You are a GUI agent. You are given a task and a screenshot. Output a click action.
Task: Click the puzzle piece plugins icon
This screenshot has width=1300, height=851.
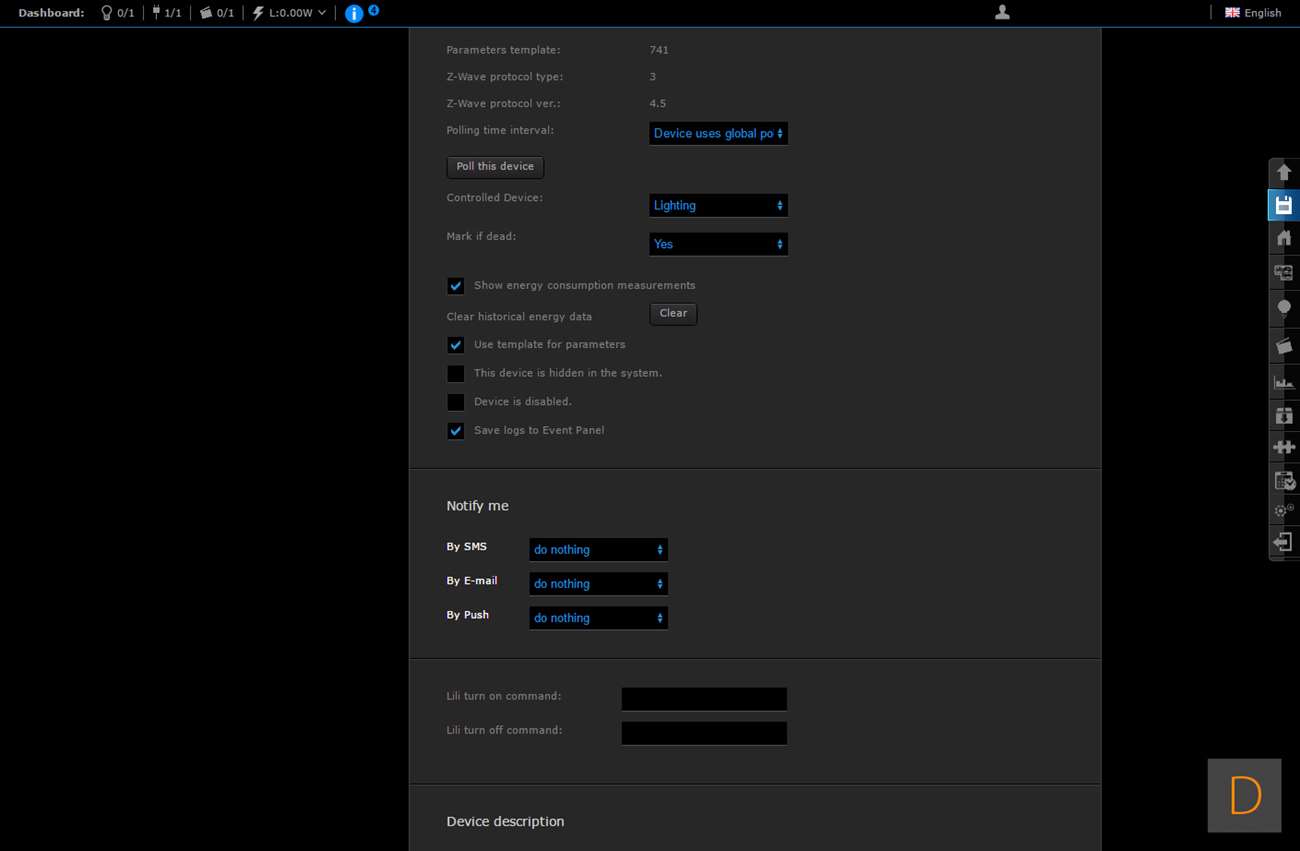point(1284,447)
